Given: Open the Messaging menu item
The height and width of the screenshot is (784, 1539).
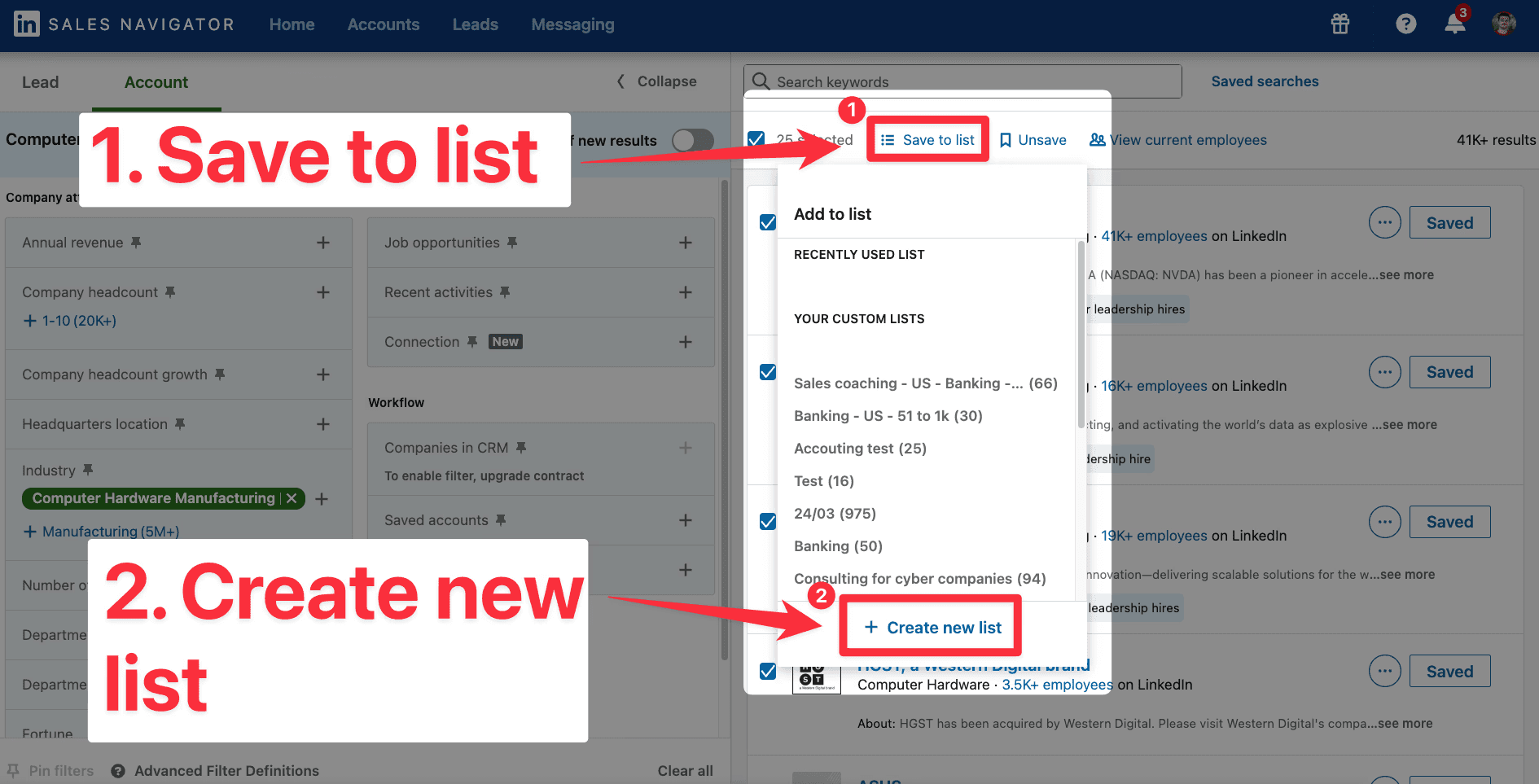Looking at the screenshot, I should pyautogui.click(x=573, y=24).
